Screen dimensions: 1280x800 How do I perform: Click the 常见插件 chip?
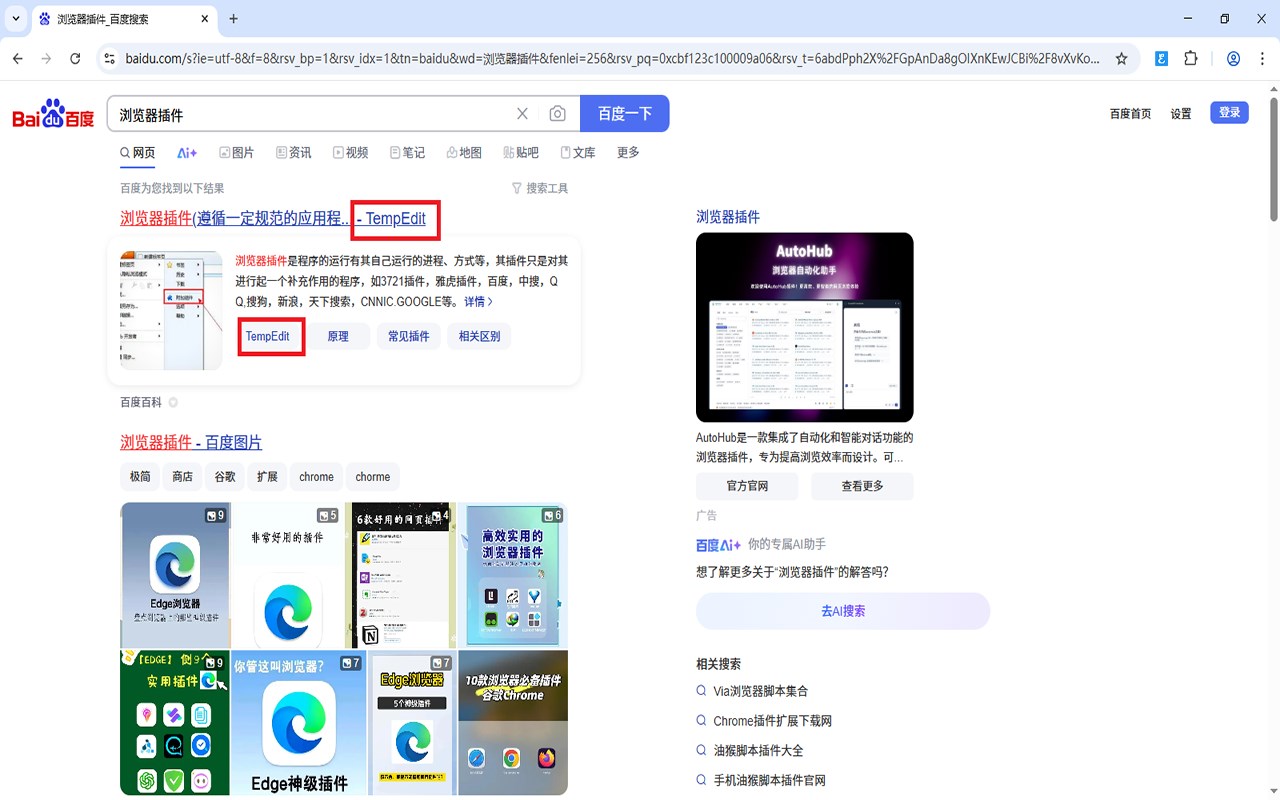[x=408, y=337]
